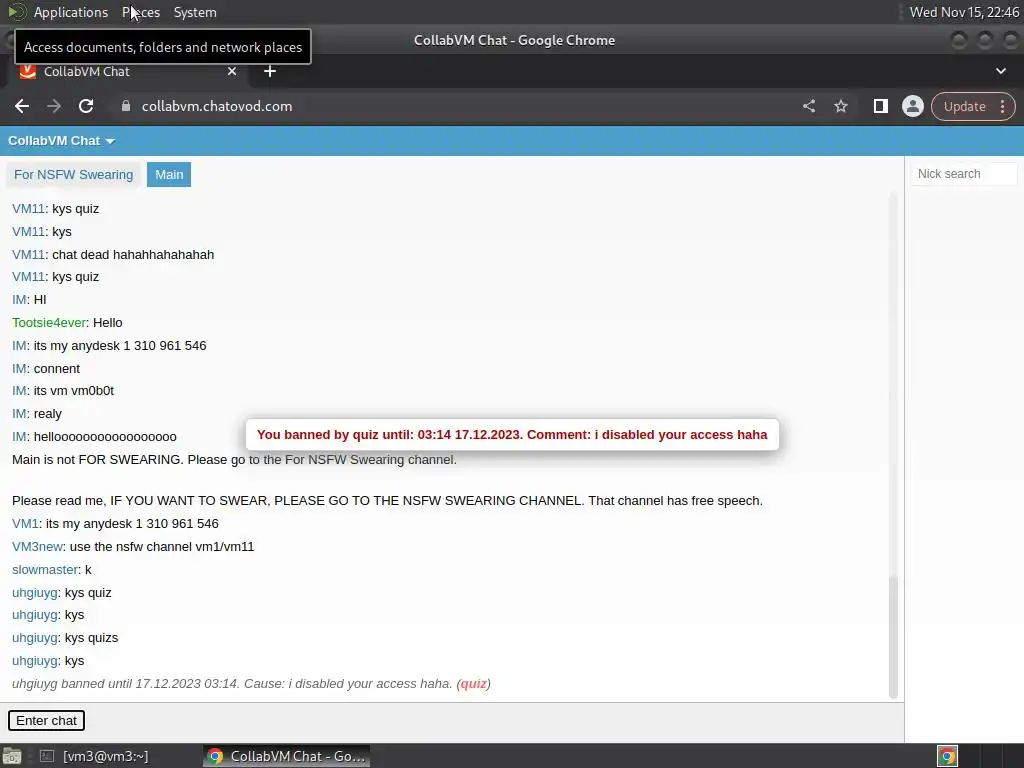Open Chrome's three-dot menu

1002,106
